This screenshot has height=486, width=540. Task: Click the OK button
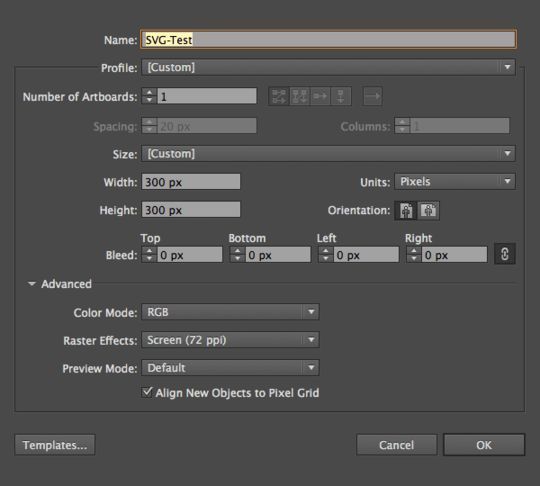tap(484, 445)
